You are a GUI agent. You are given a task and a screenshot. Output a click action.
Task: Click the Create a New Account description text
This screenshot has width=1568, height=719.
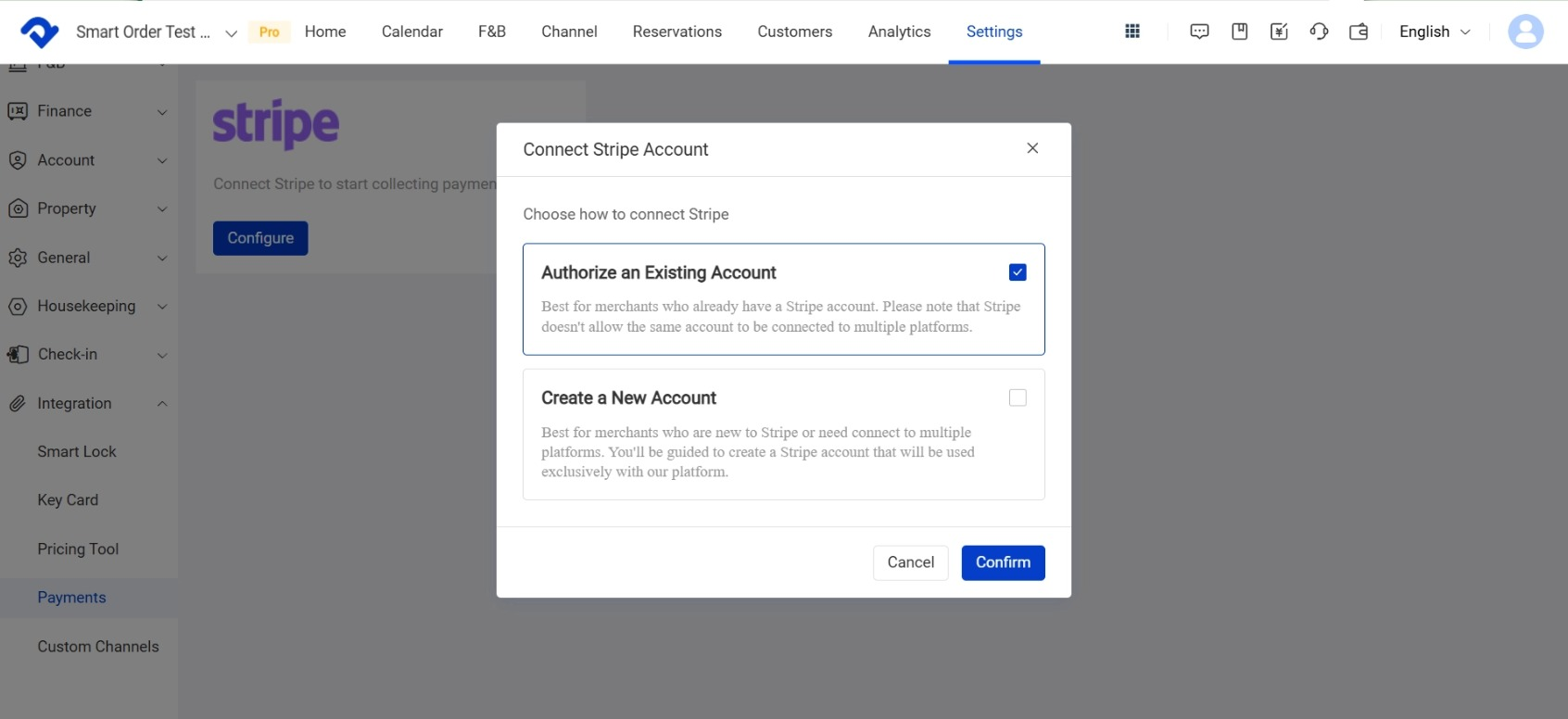tap(758, 452)
